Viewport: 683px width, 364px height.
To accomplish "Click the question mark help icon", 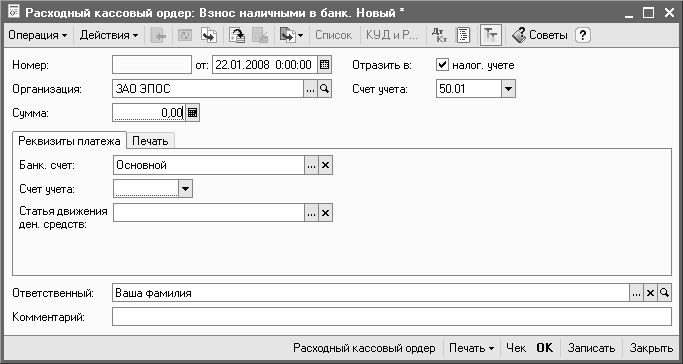I will pos(583,35).
